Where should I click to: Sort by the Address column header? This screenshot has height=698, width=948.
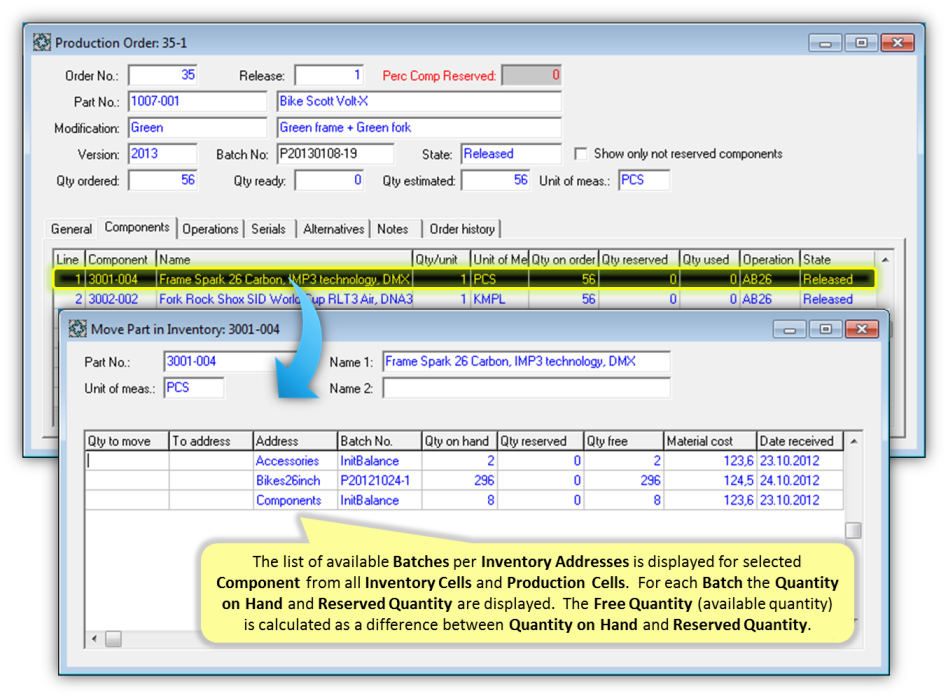[295, 441]
